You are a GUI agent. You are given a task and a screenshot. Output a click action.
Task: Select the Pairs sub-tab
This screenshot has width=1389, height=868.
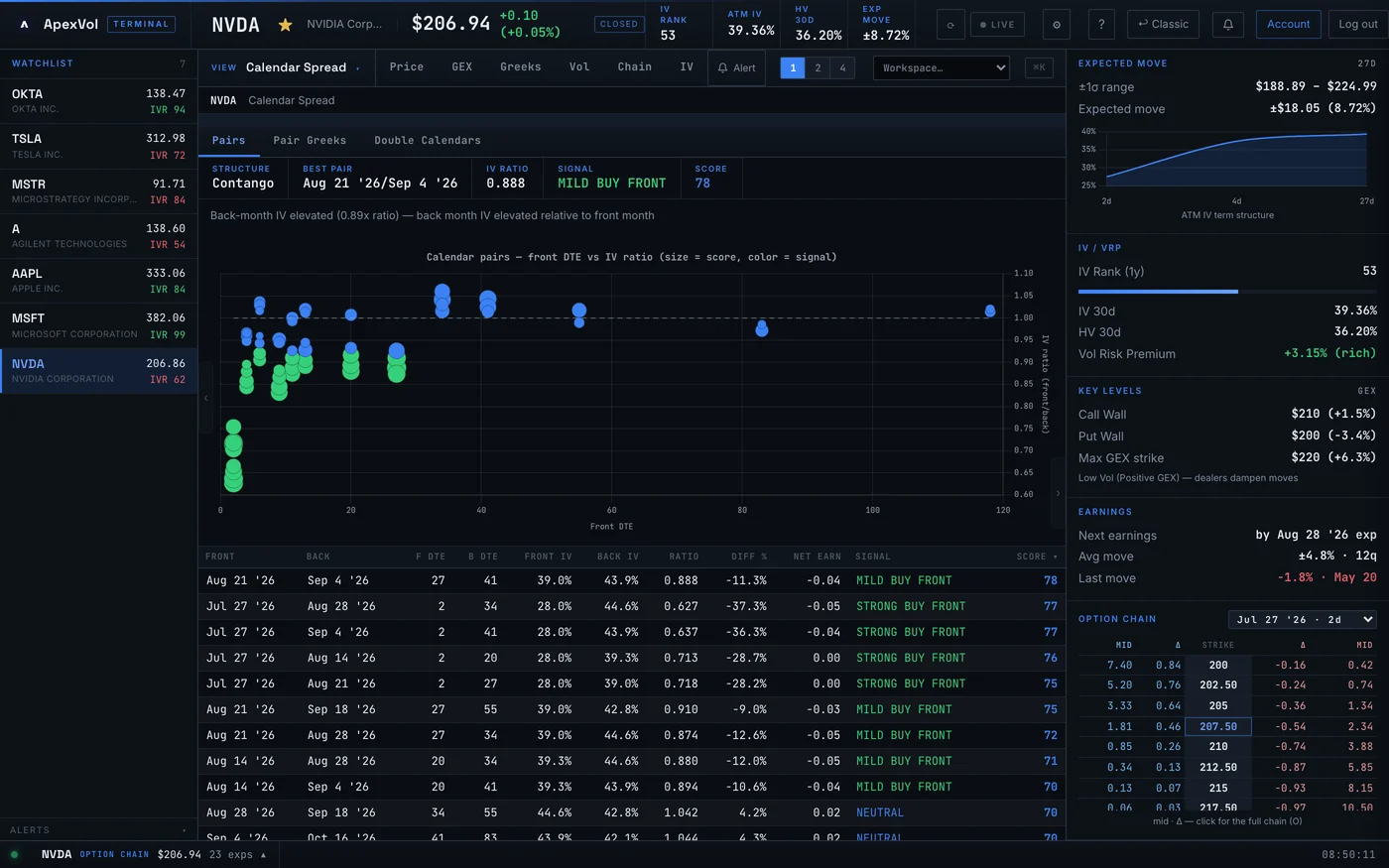[x=228, y=140]
